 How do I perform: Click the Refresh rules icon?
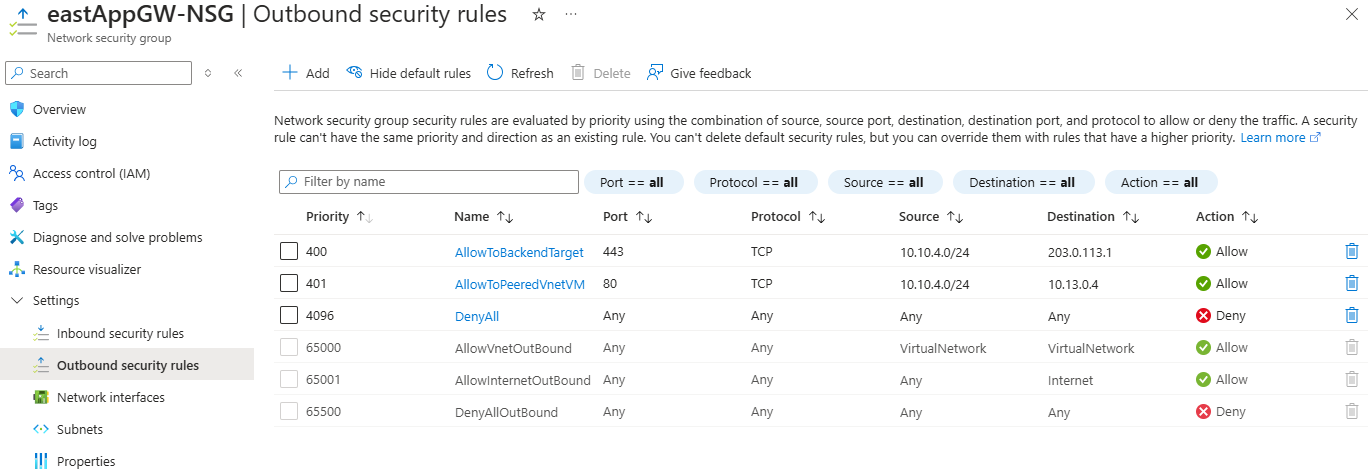495,73
